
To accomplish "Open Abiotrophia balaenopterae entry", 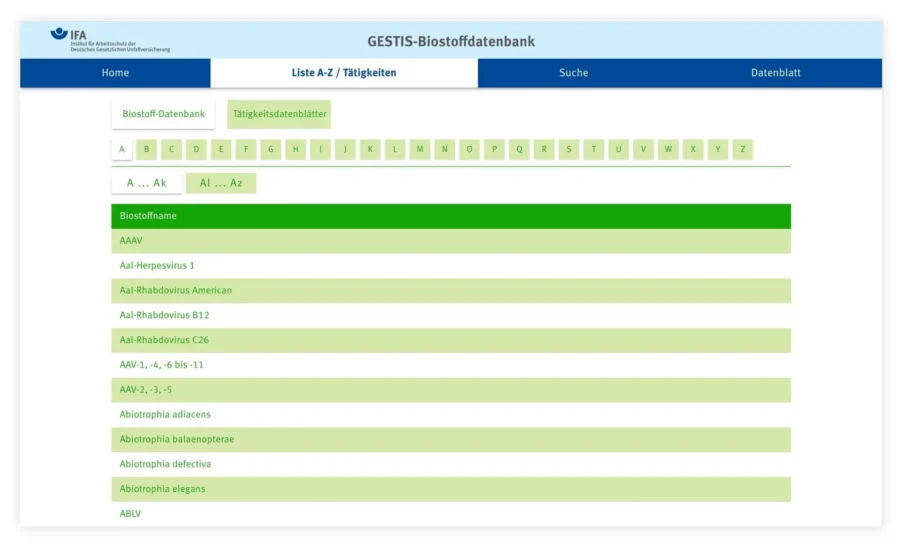I will pyautogui.click(x=451, y=439).
